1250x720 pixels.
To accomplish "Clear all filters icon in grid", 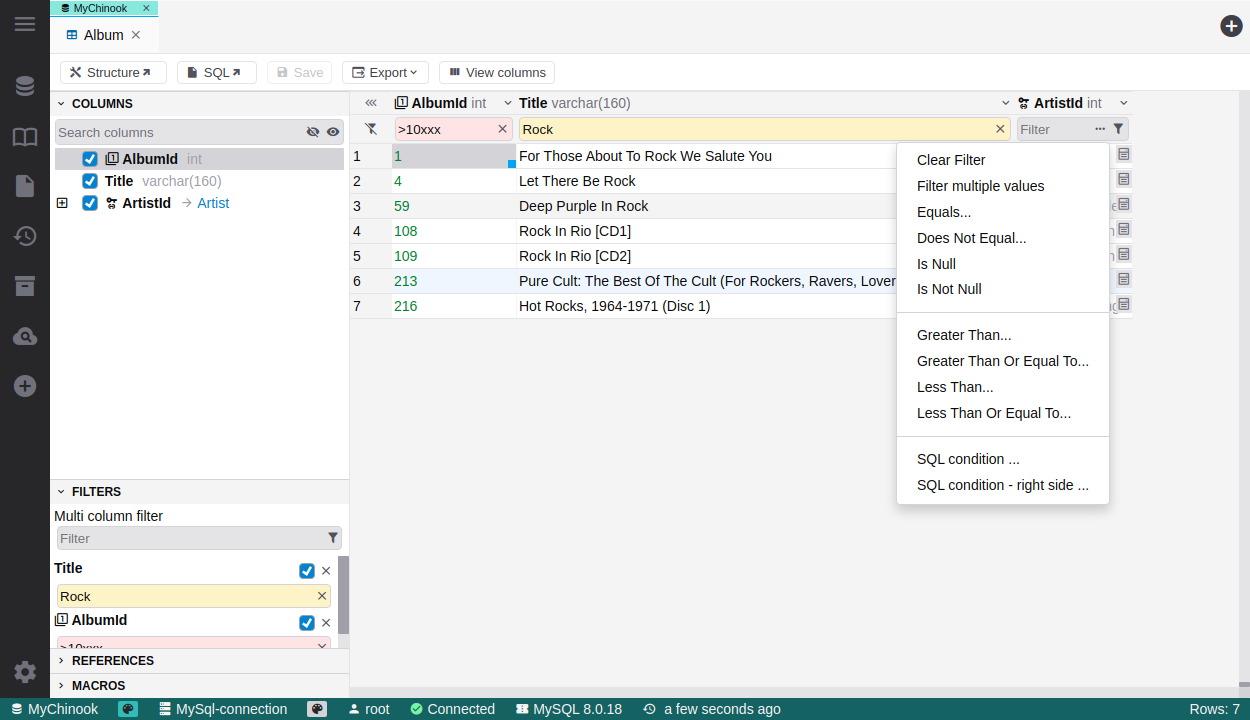I will (371, 129).
